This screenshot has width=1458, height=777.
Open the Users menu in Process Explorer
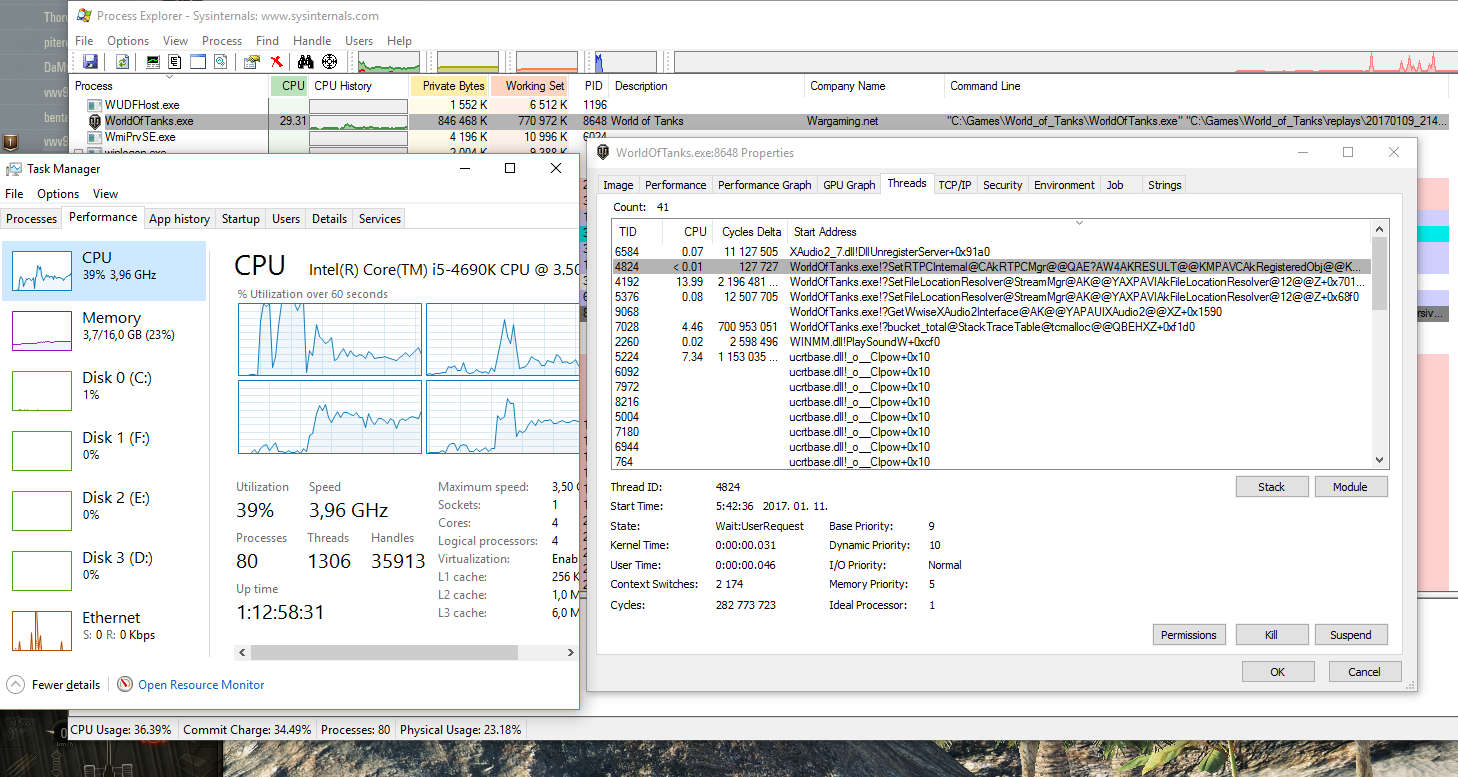point(359,41)
